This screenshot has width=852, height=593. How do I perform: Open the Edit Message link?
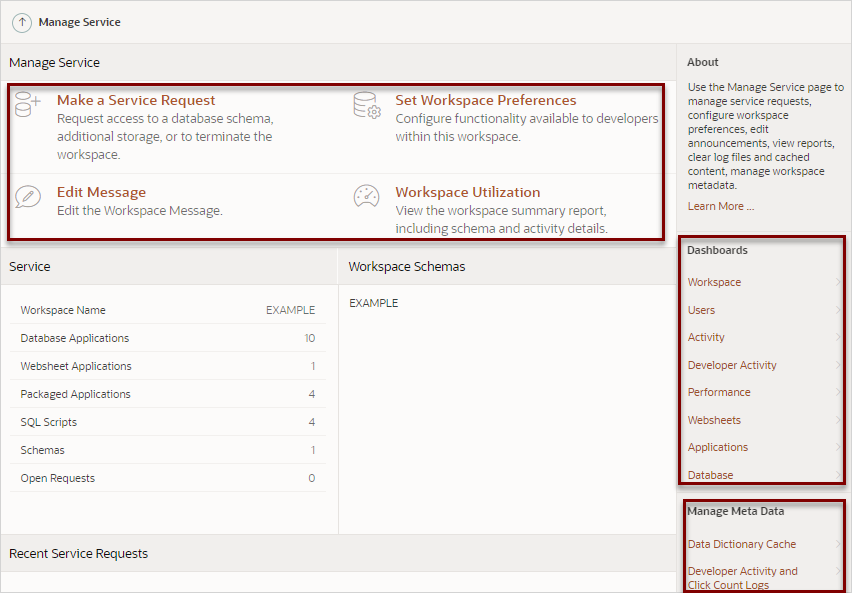tap(102, 192)
